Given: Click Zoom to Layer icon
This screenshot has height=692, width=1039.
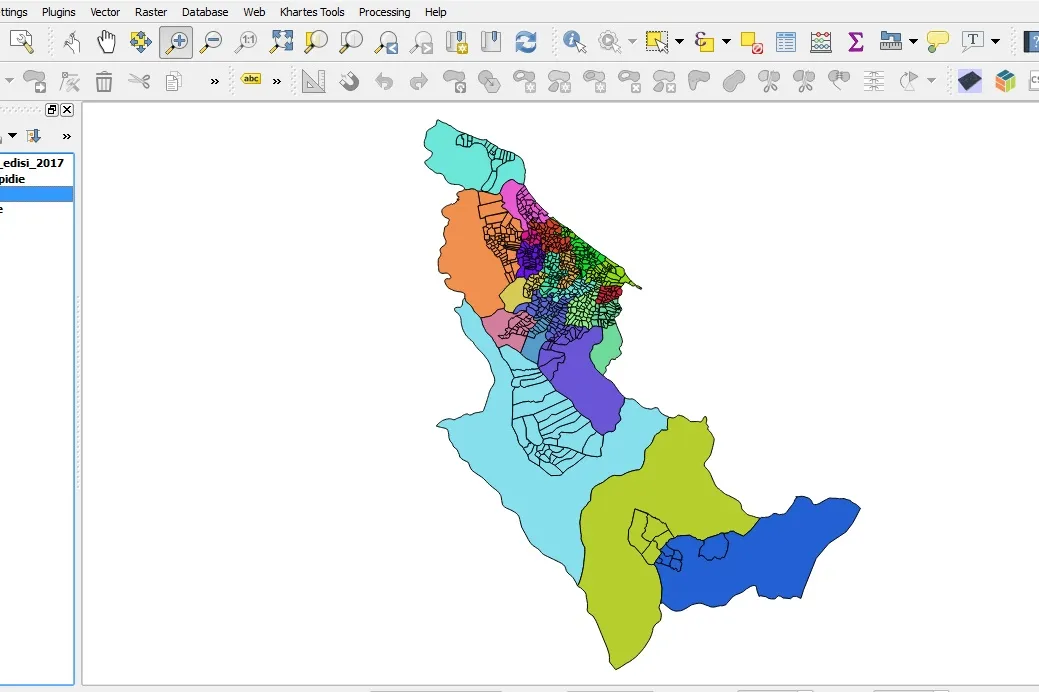Looking at the screenshot, I should pyautogui.click(x=351, y=42).
